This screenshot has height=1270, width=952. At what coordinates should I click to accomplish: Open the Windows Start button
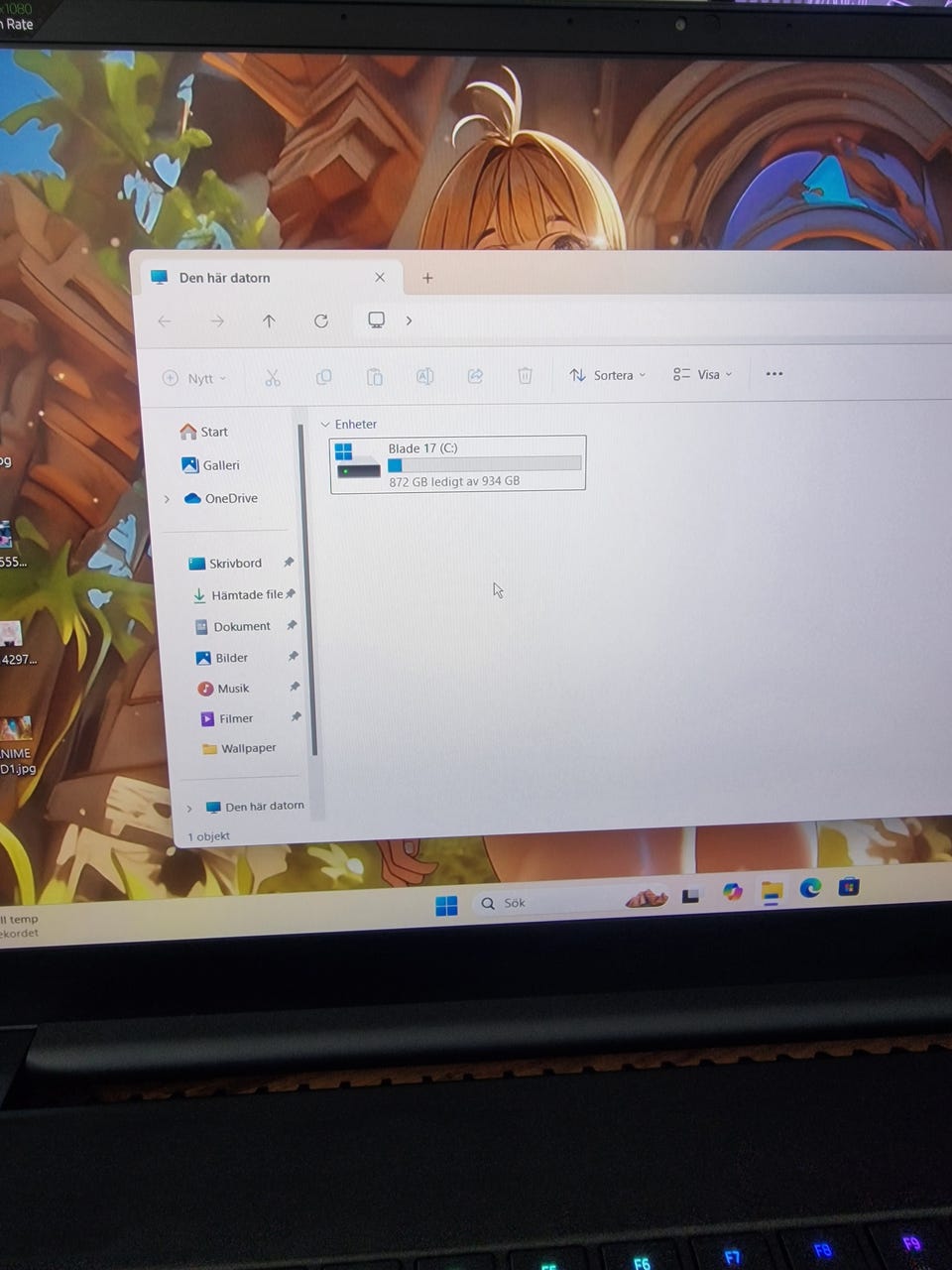(446, 905)
